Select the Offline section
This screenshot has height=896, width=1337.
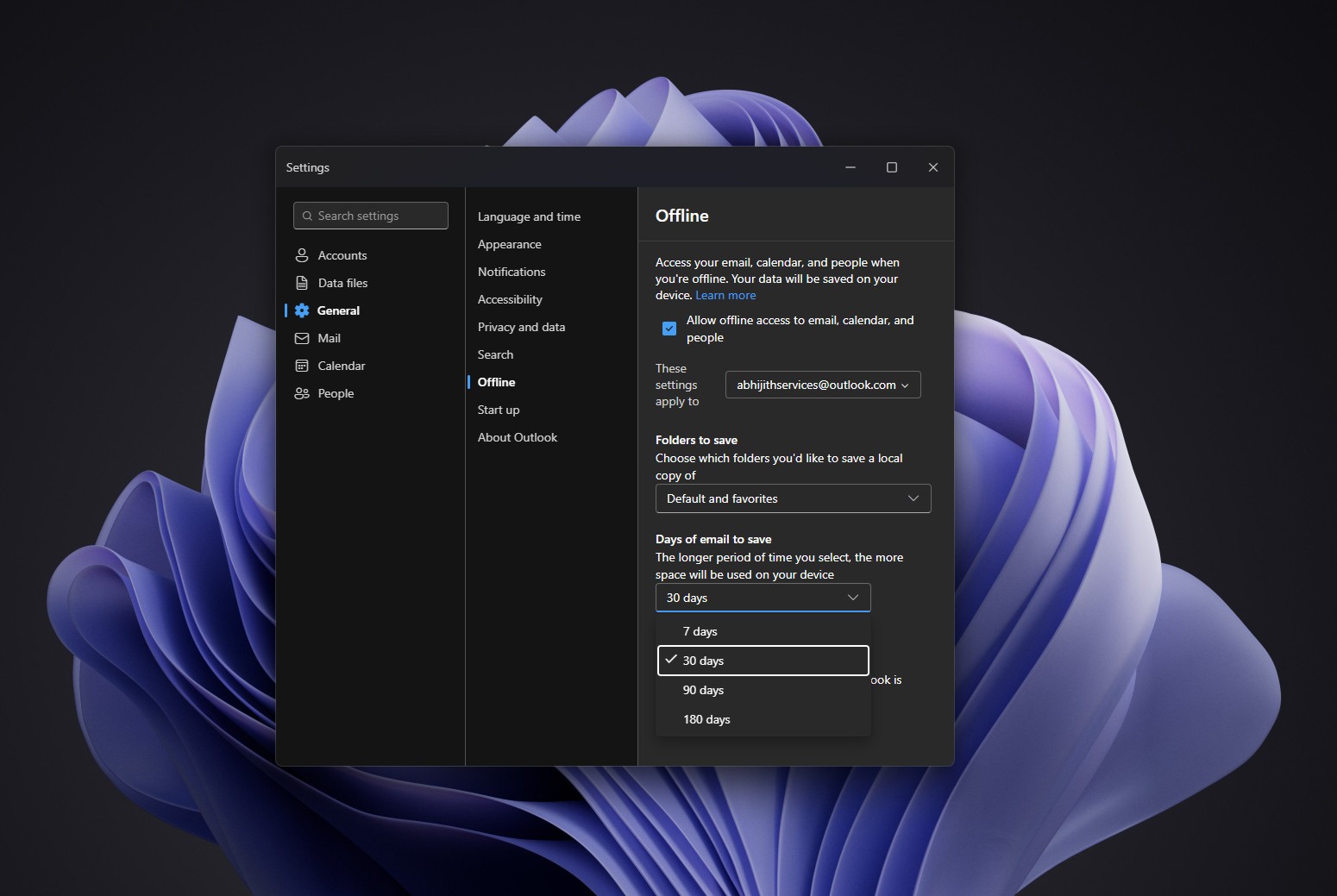click(x=496, y=382)
